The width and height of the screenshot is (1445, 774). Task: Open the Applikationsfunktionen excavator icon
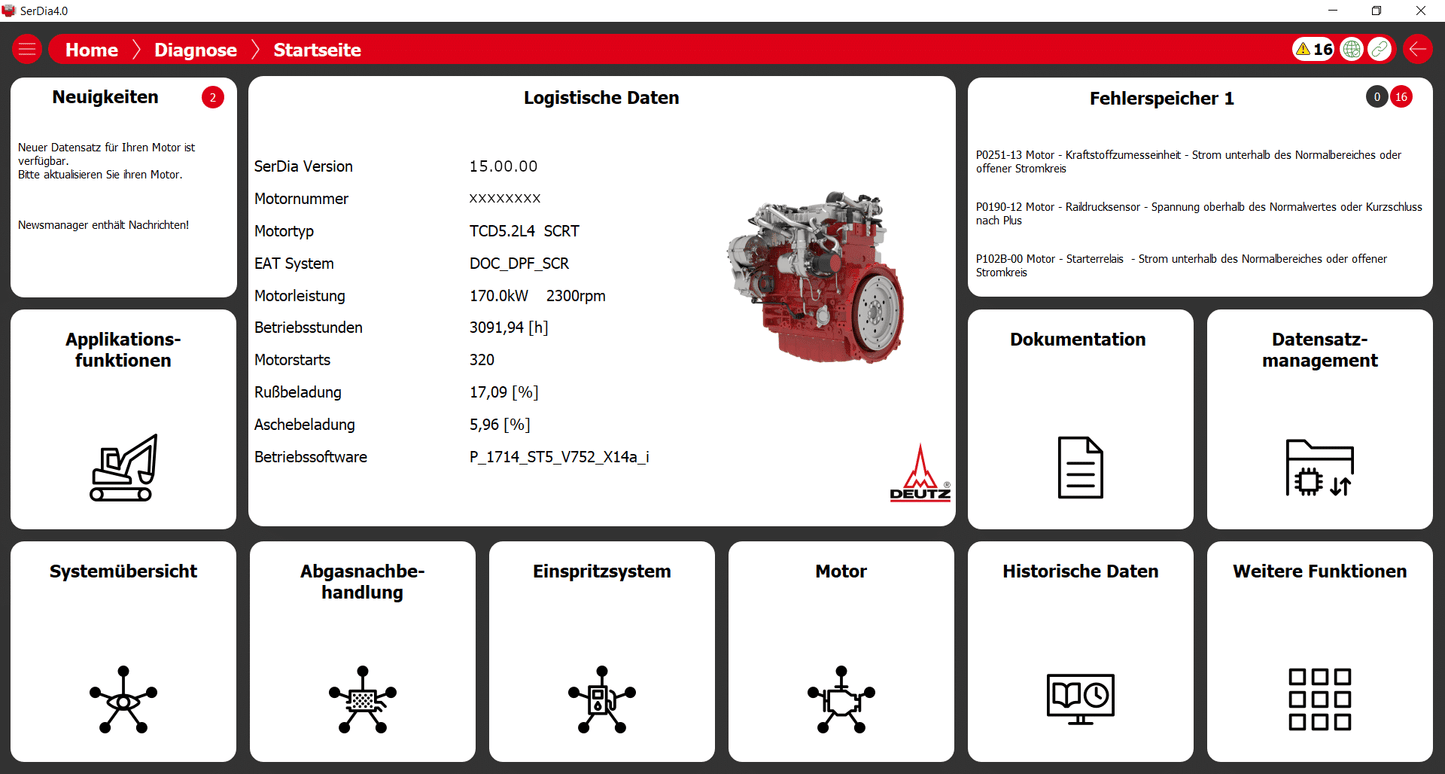pyautogui.click(x=122, y=465)
